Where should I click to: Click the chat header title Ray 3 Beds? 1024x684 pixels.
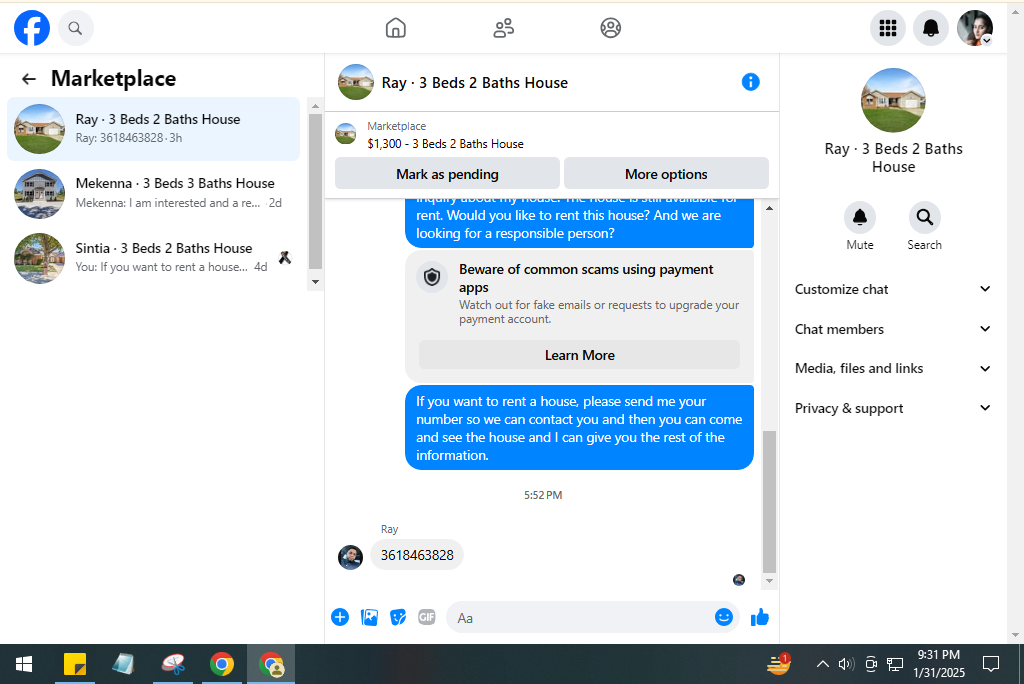tap(475, 83)
